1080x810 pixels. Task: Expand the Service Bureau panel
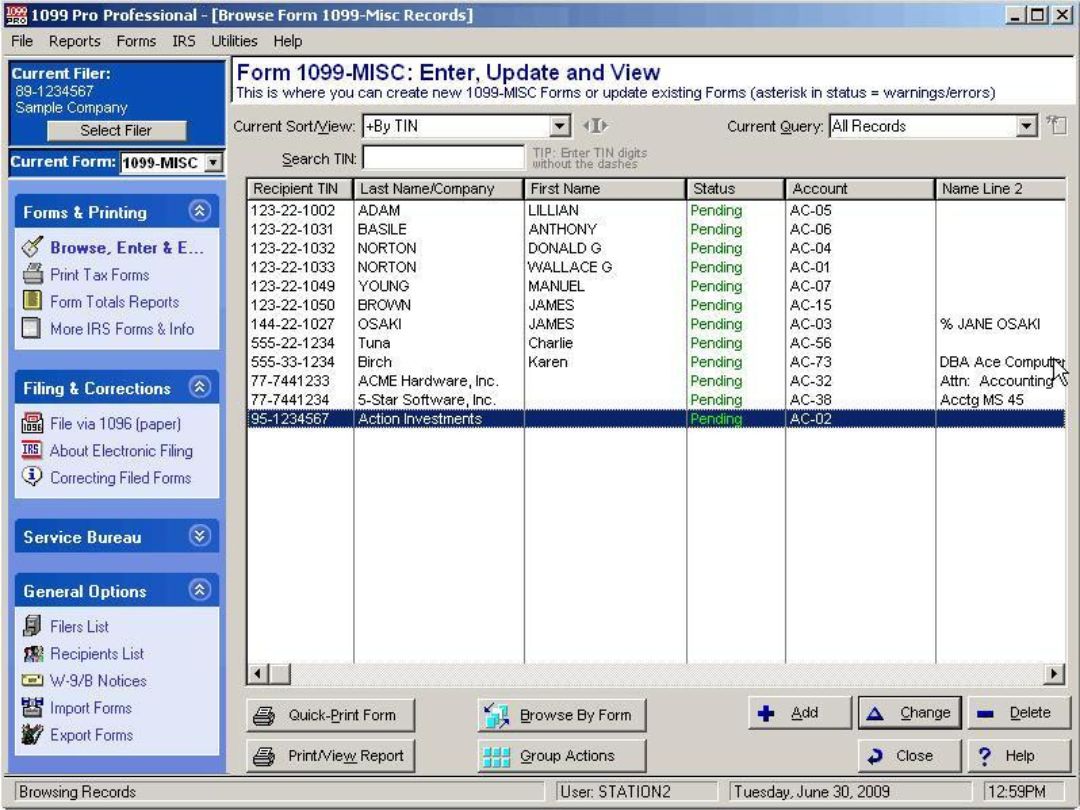tap(200, 536)
